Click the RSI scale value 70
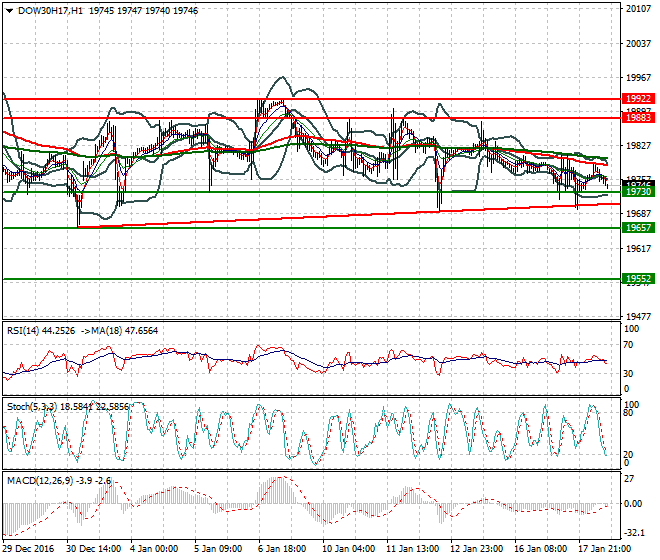The height and width of the screenshot is (560, 660). (x=628, y=345)
